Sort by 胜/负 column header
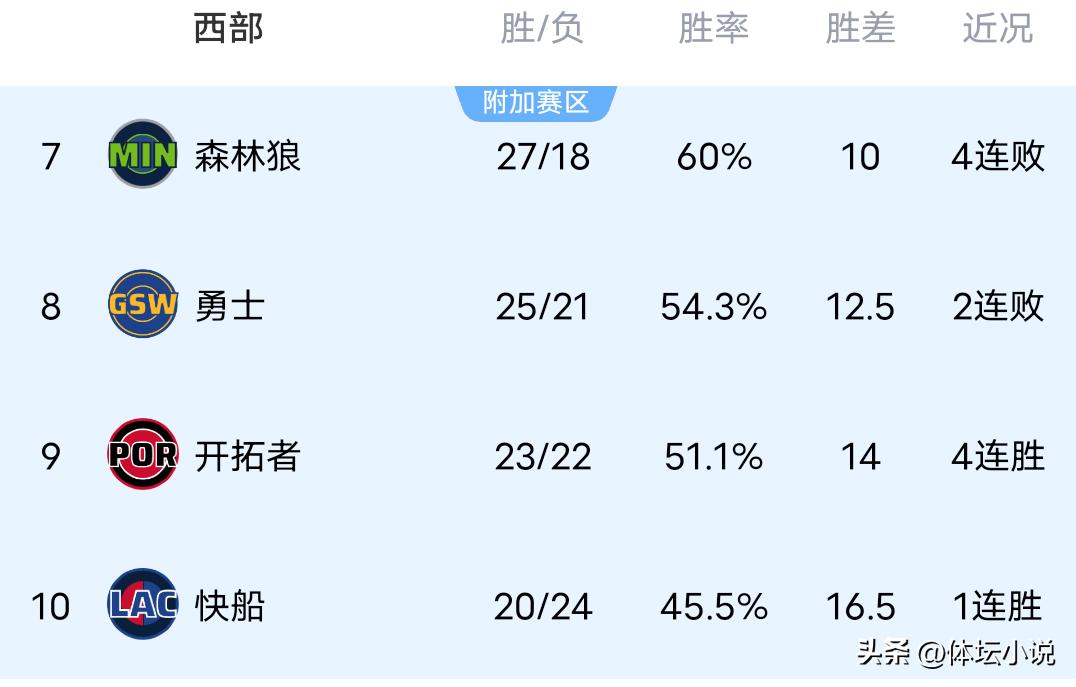Viewport: 1076px width, 687px height. (541, 29)
